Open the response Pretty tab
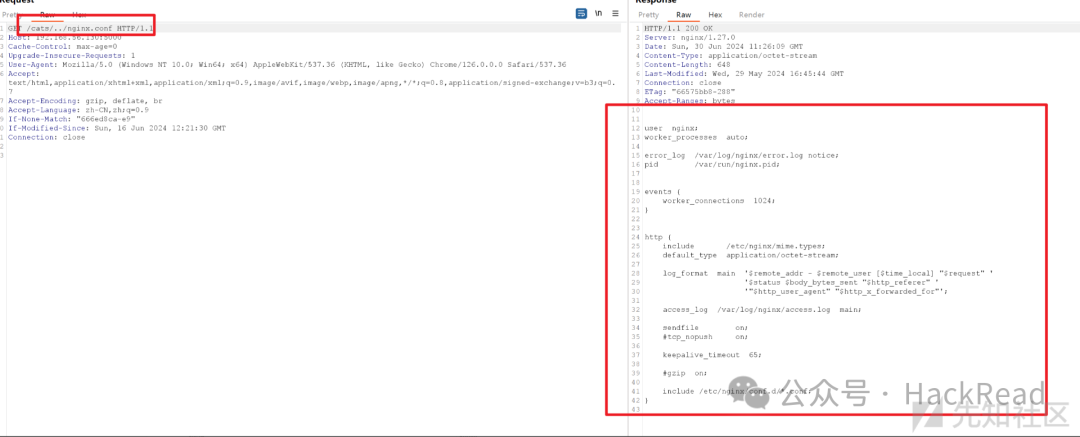Image resolution: width=1080 pixels, height=437 pixels. 648,14
